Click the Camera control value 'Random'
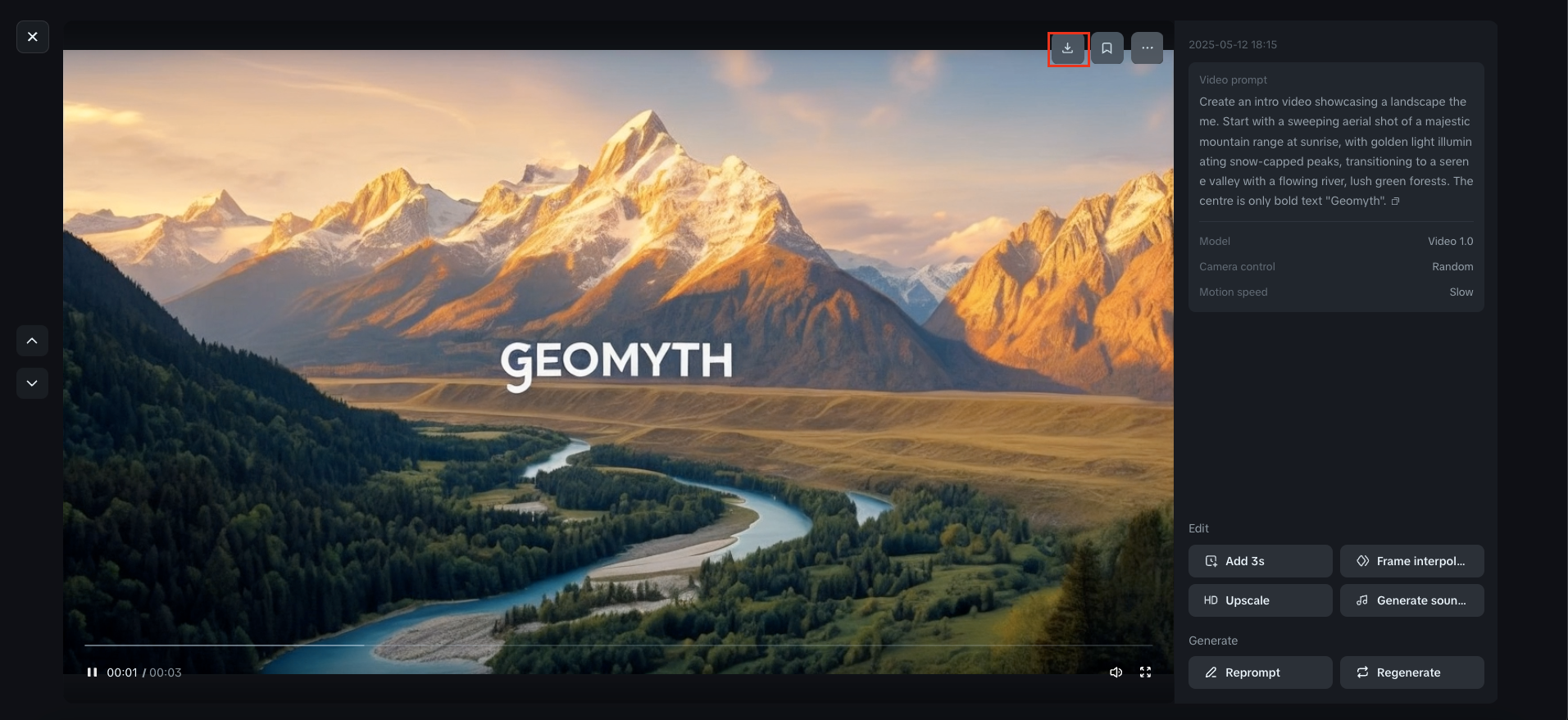Viewport: 1568px width, 720px height. click(x=1452, y=267)
